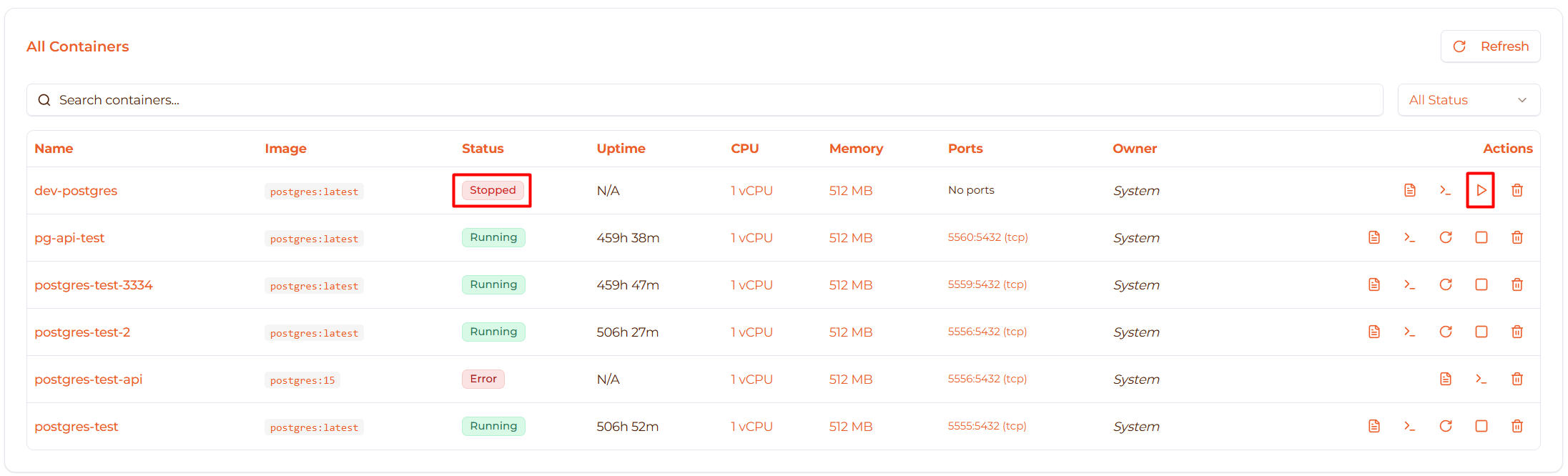
Task: Open terminal for dev-postgres container
Action: [1445, 190]
